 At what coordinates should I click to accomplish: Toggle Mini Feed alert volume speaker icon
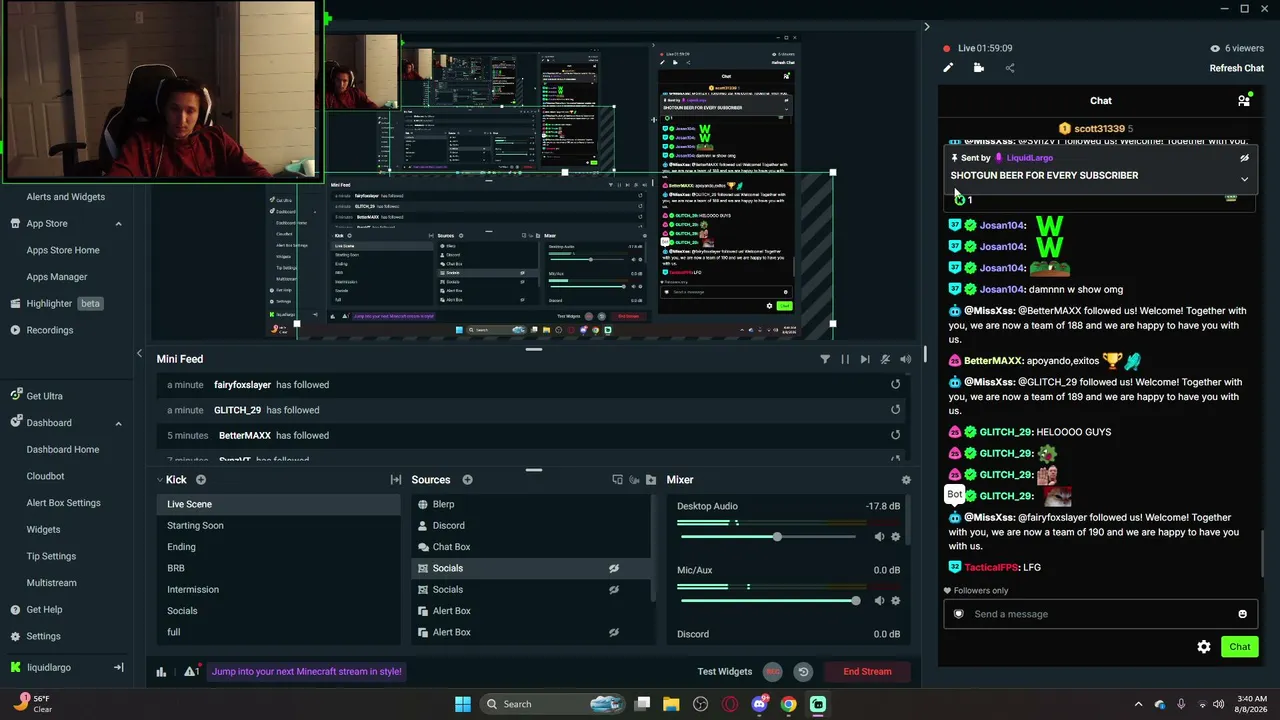click(x=905, y=359)
